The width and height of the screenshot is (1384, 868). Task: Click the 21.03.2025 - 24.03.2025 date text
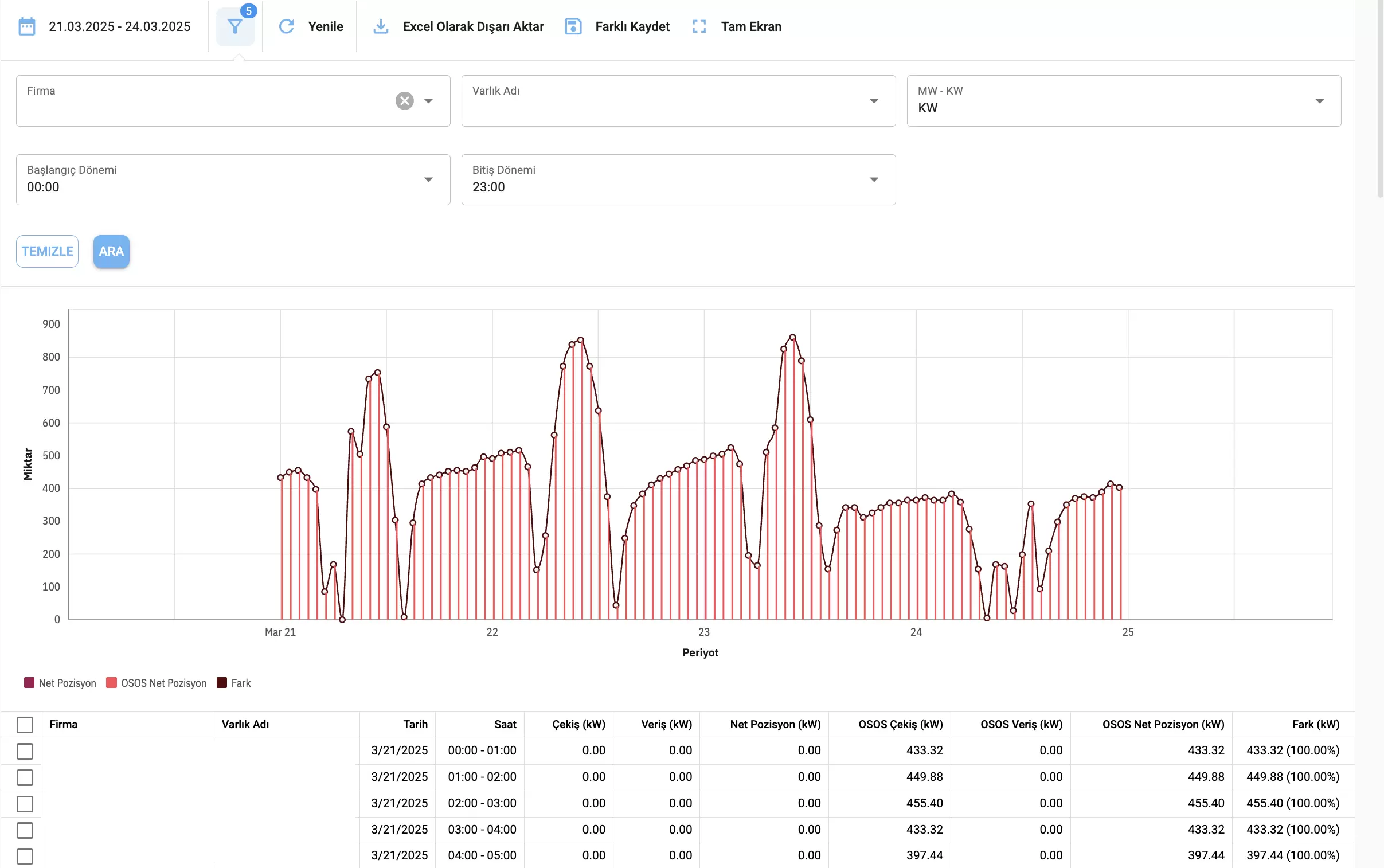tap(119, 26)
